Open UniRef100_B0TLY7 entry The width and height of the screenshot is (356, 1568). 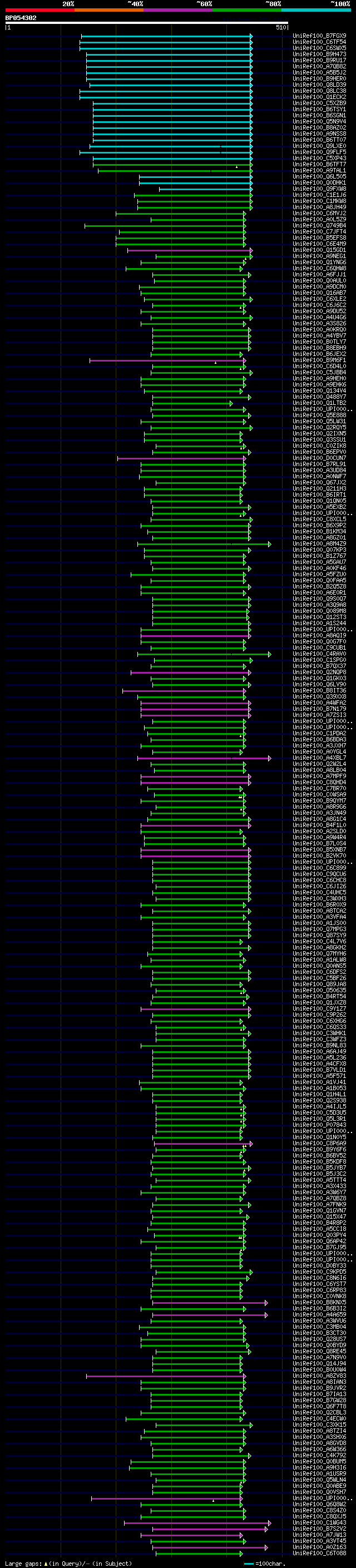click(319, 342)
